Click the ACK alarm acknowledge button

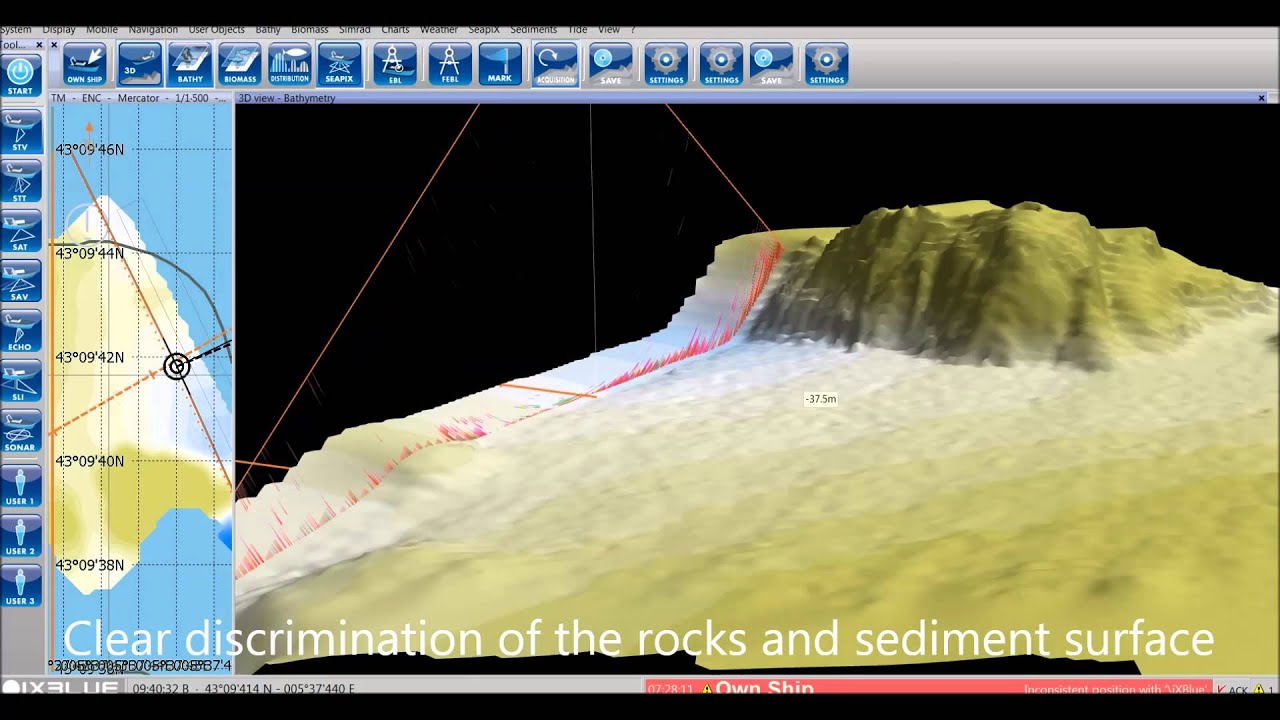point(1231,689)
